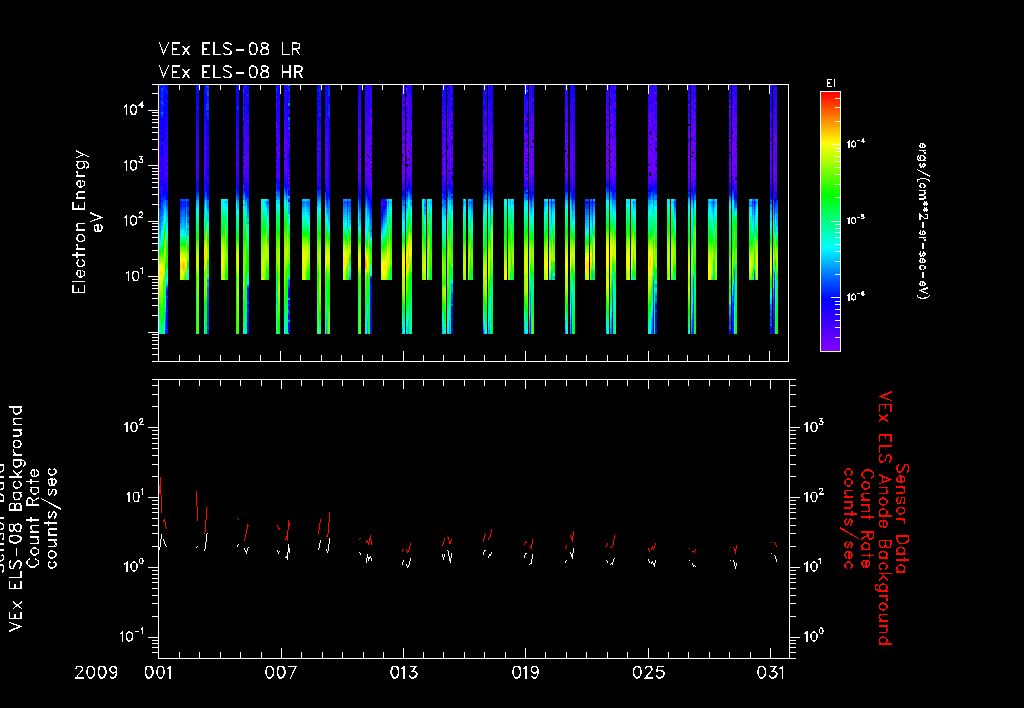Click the left 'counts/sec' axis label
1024x708 pixels.
click(x=51, y=519)
